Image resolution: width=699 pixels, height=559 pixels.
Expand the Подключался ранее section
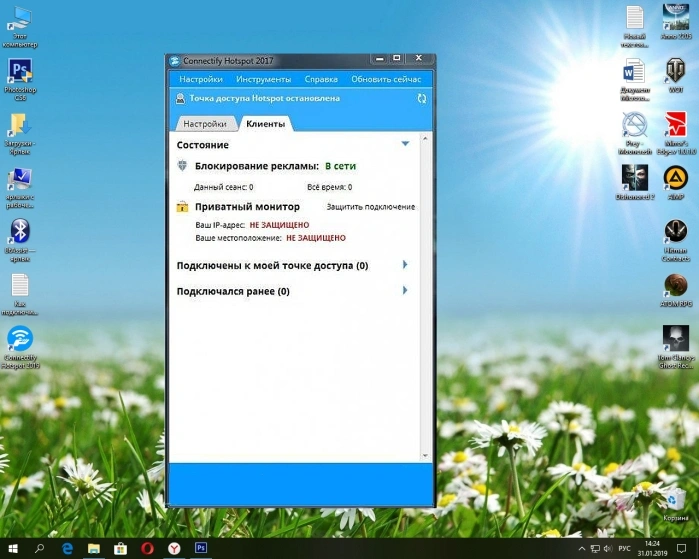tap(405, 291)
